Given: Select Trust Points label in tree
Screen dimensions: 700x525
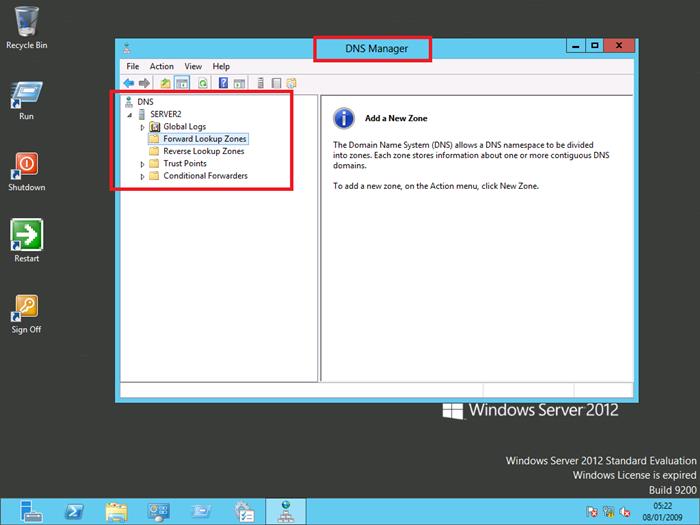Looking at the screenshot, I should [x=185, y=163].
